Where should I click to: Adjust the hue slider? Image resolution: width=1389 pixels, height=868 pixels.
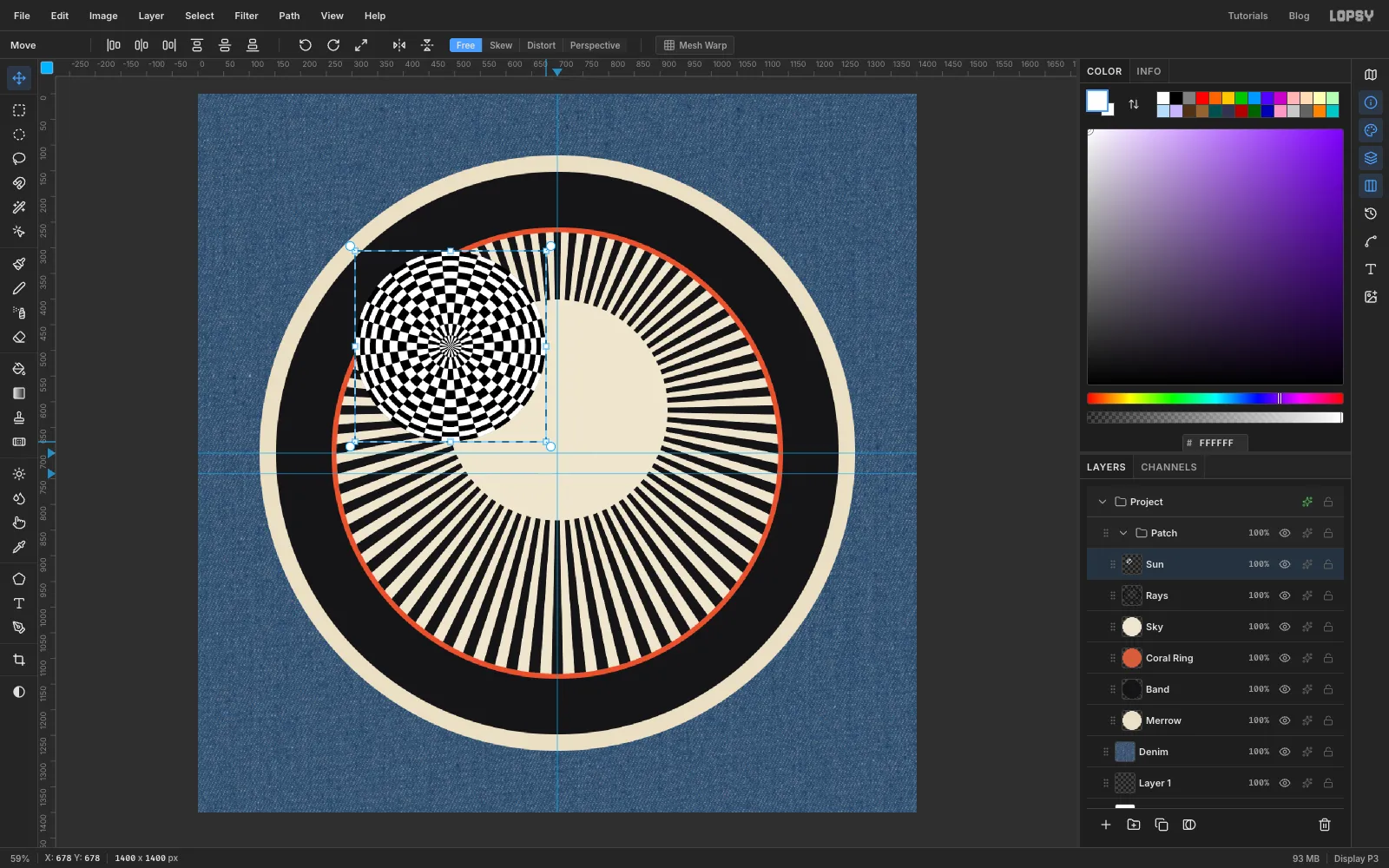pos(1215,398)
